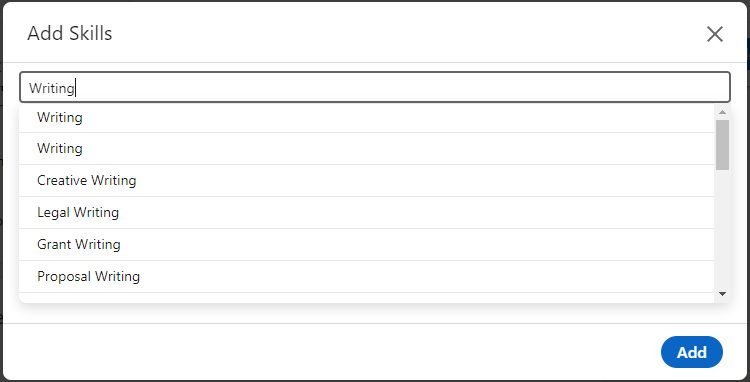Pick "Grant Writing" in the dropdown list
This screenshot has width=750, height=382.
point(367,245)
